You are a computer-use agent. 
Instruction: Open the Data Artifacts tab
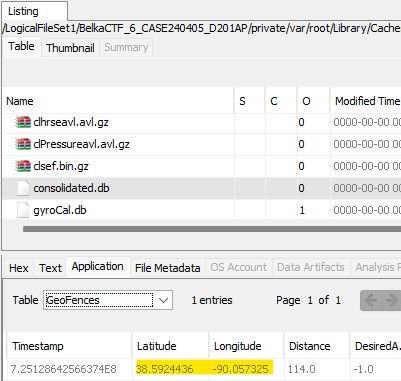311,267
